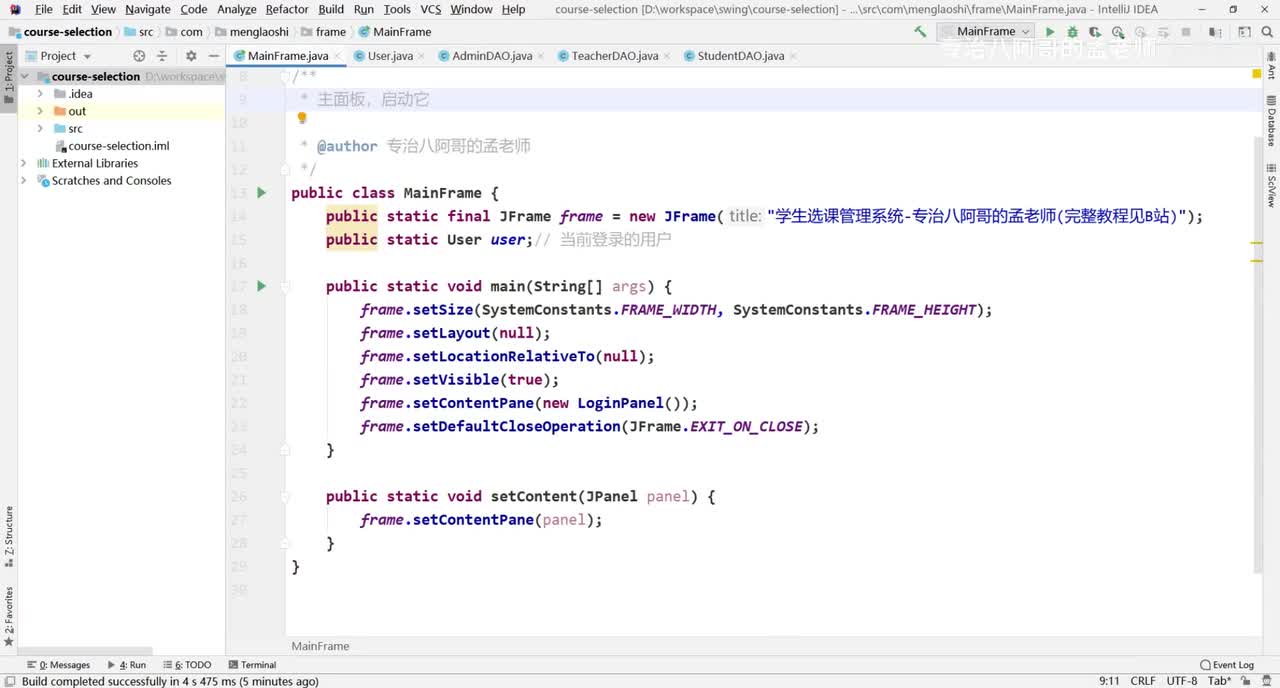1280x688 pixels.
Task: Expand the src folder
Action: click(x=40, y=128)
